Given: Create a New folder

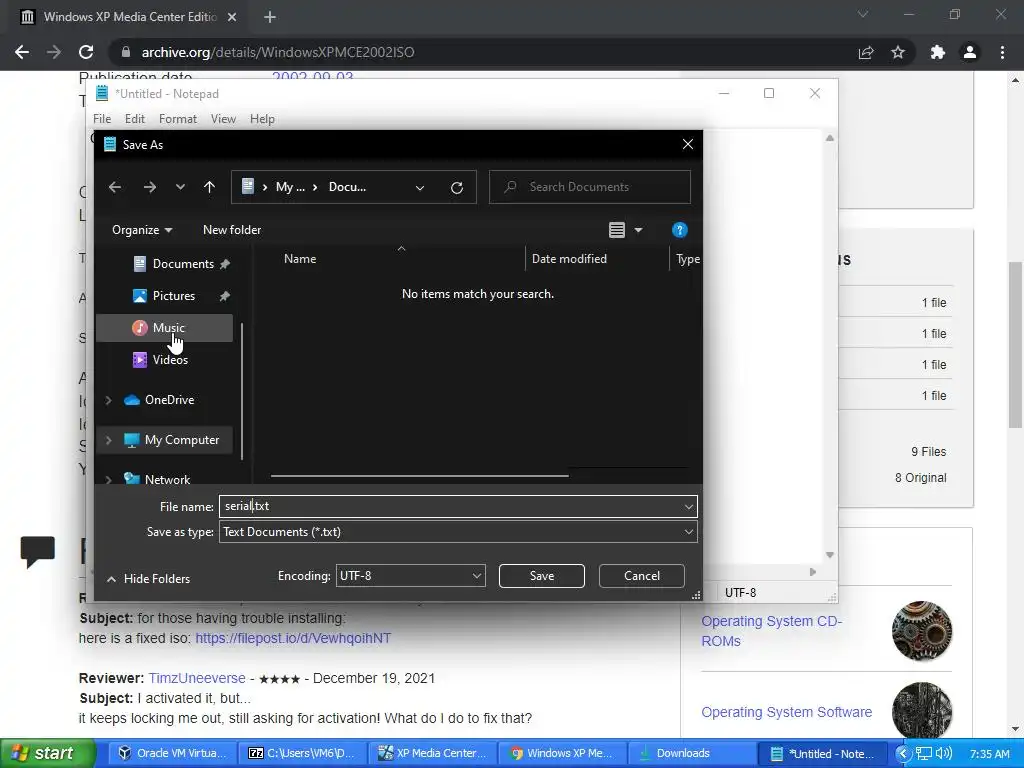Looking at the screenshot, I should pyautogui.click(x=232, y=230).
